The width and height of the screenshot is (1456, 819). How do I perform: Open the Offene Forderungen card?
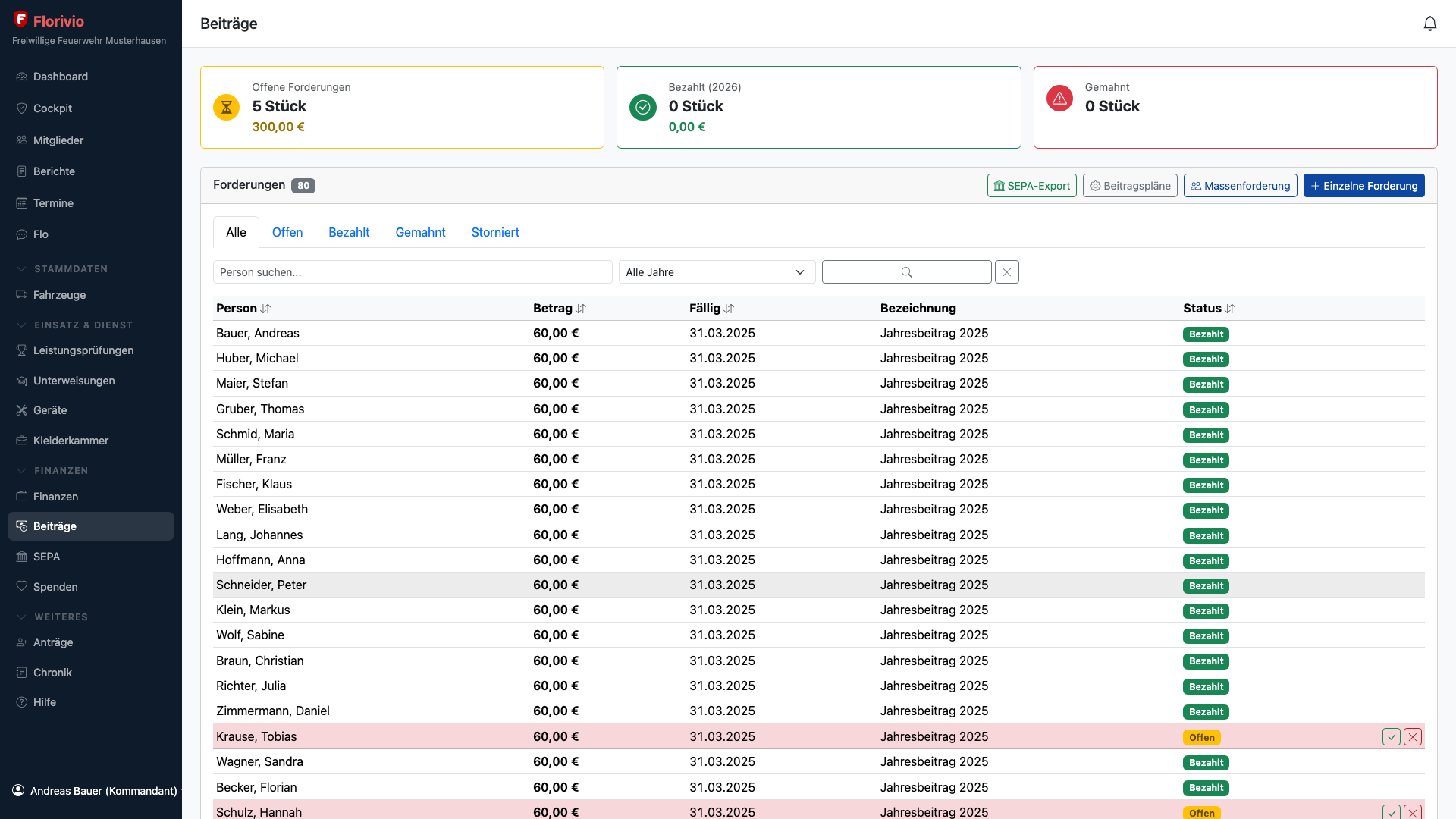click(x=402, y=107)
